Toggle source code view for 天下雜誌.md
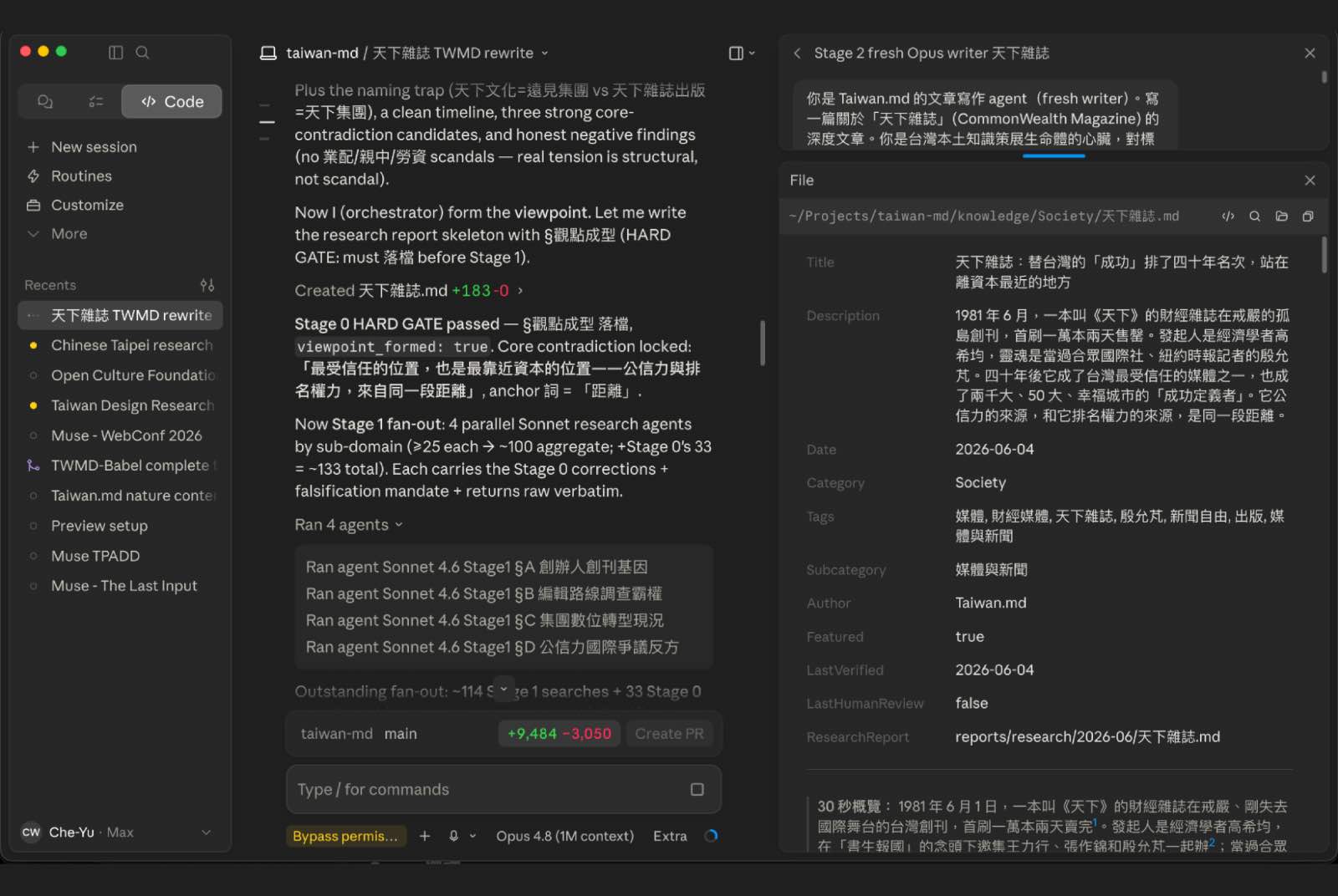The width and height of the screenshot is (1338, 896). pyautogui.click(x=1228, y=216)
